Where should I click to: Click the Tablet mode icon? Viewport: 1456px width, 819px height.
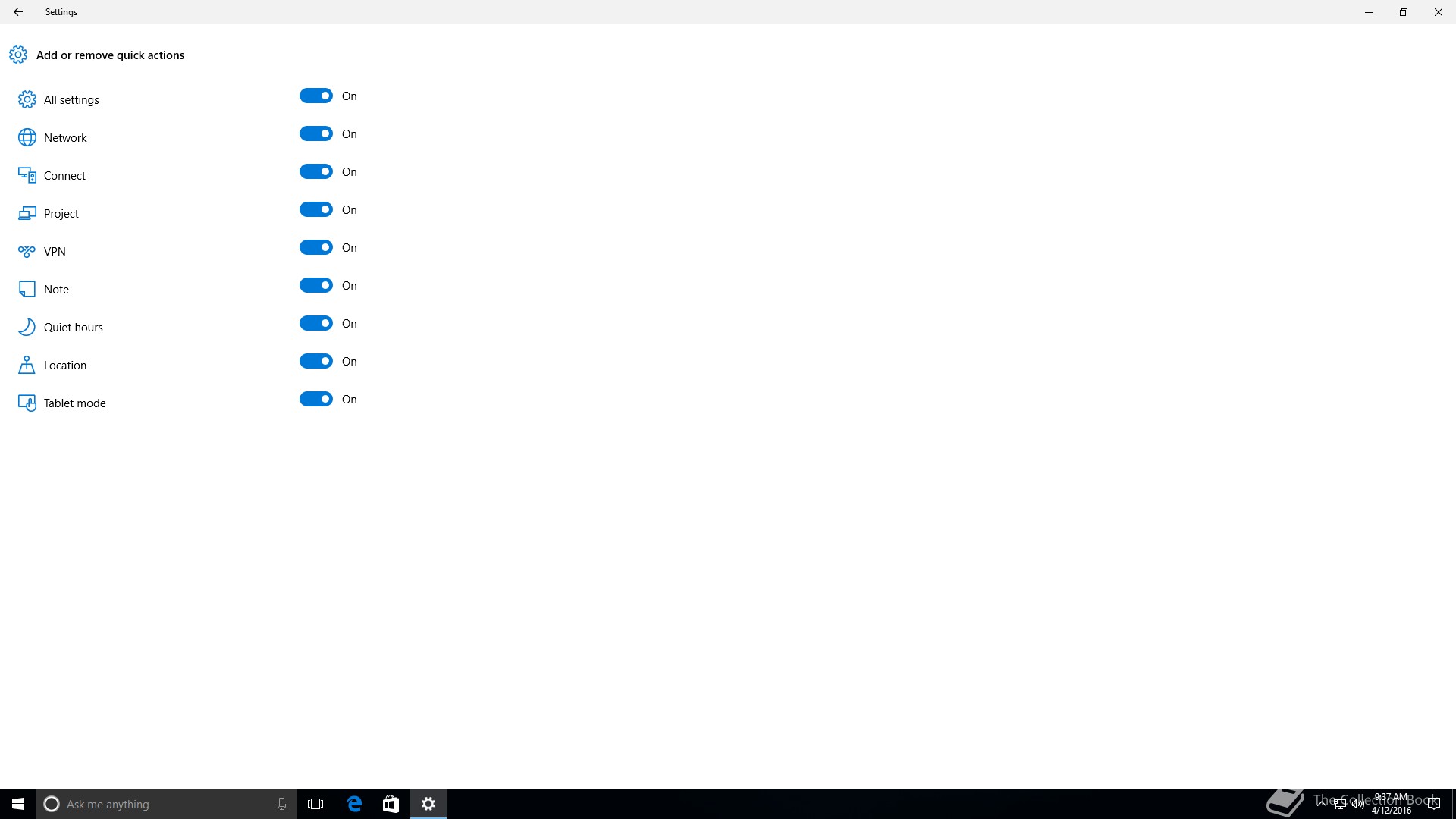point(27,403)
